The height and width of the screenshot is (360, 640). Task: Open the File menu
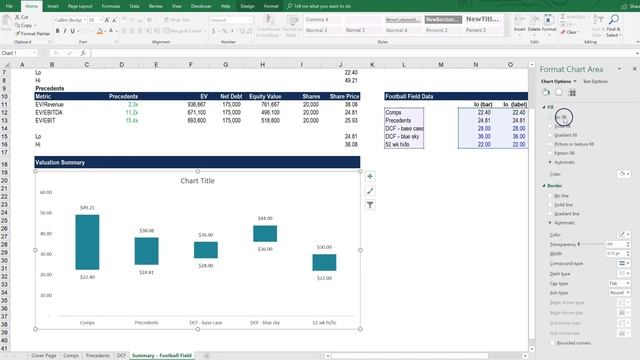[9, 6]
